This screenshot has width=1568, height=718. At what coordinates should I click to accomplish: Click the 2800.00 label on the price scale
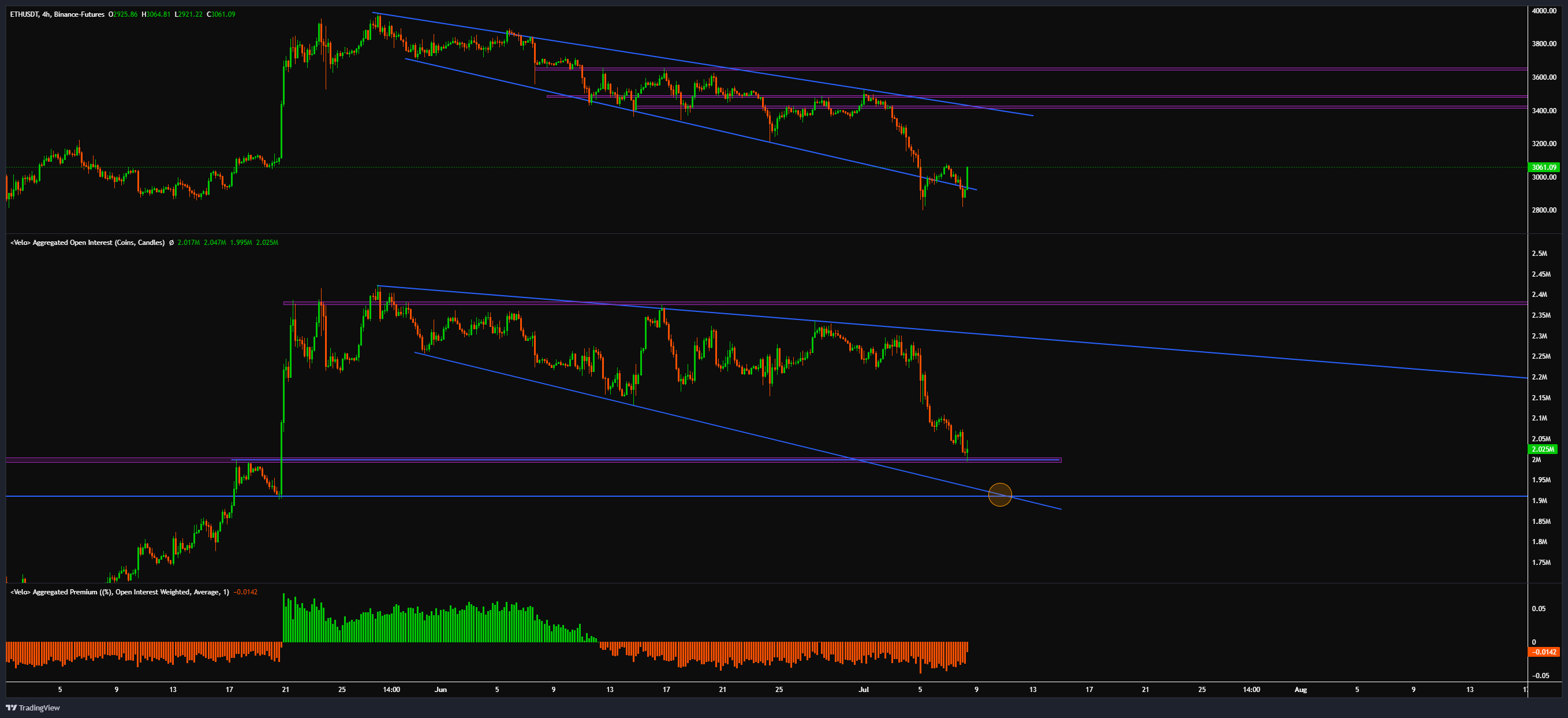[x=1544, y=210]
